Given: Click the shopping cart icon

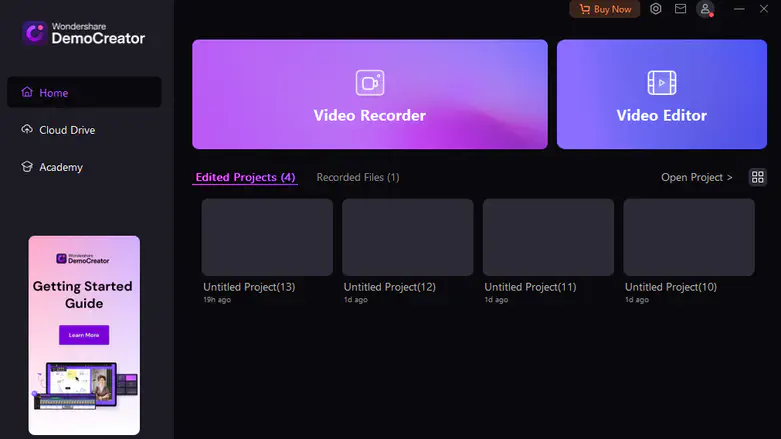Looking at the screenshot, I should point(584,9).
